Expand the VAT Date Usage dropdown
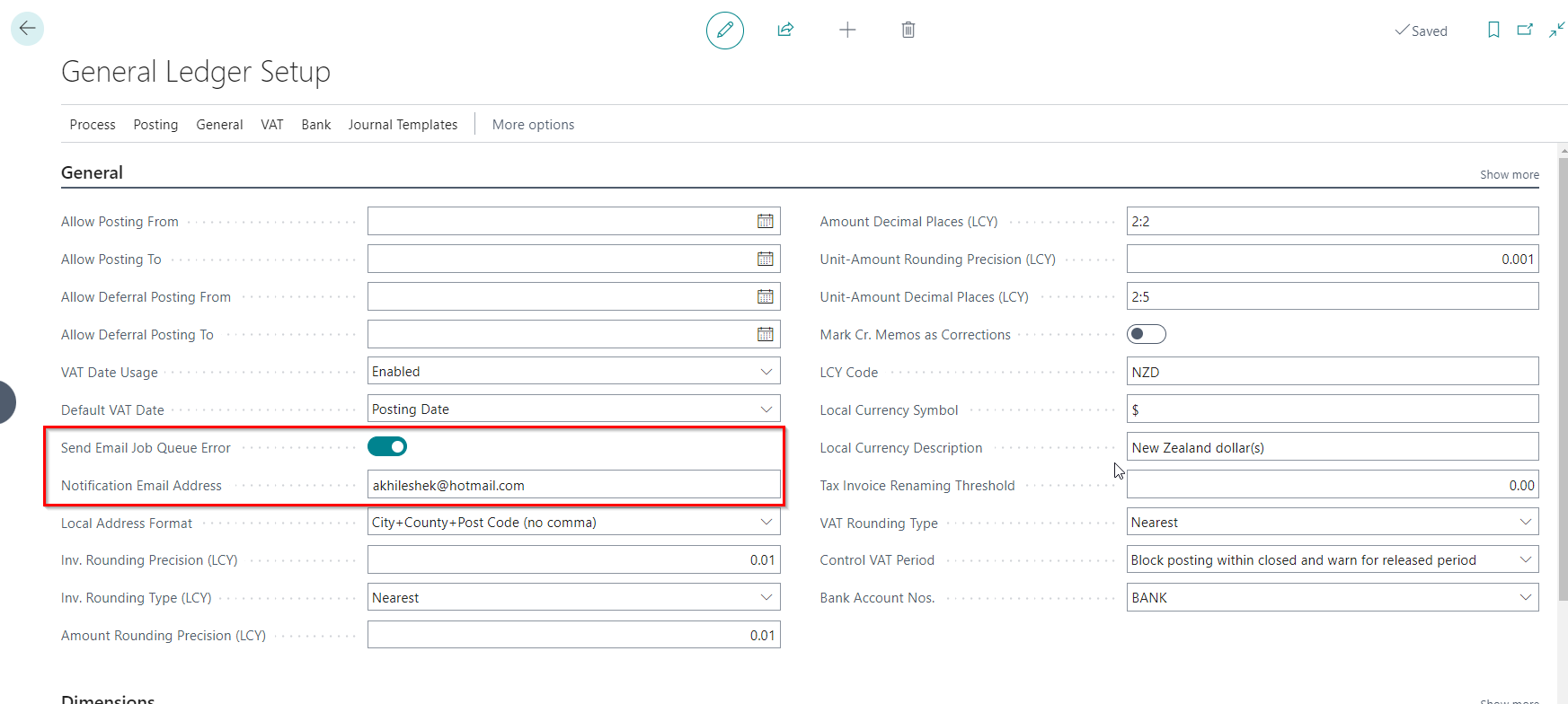This screenshot has height=704, width=1568. point(766,372)
